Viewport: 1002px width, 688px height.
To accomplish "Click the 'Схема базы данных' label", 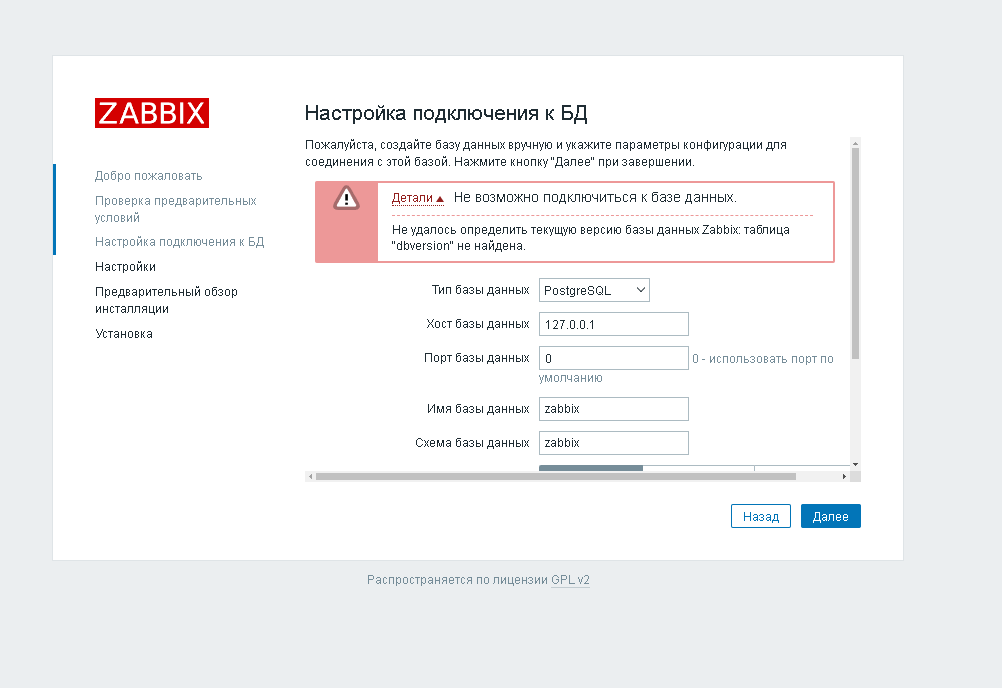I will tap(472, 443).
